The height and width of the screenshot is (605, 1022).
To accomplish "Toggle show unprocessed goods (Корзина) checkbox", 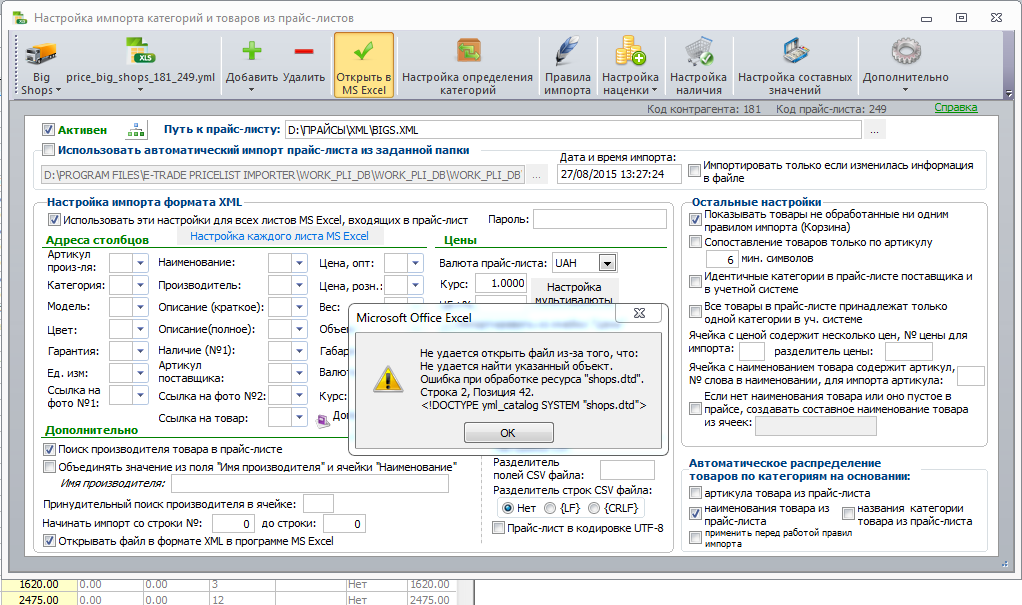I will pyautogui.click(x=695, y=220).
